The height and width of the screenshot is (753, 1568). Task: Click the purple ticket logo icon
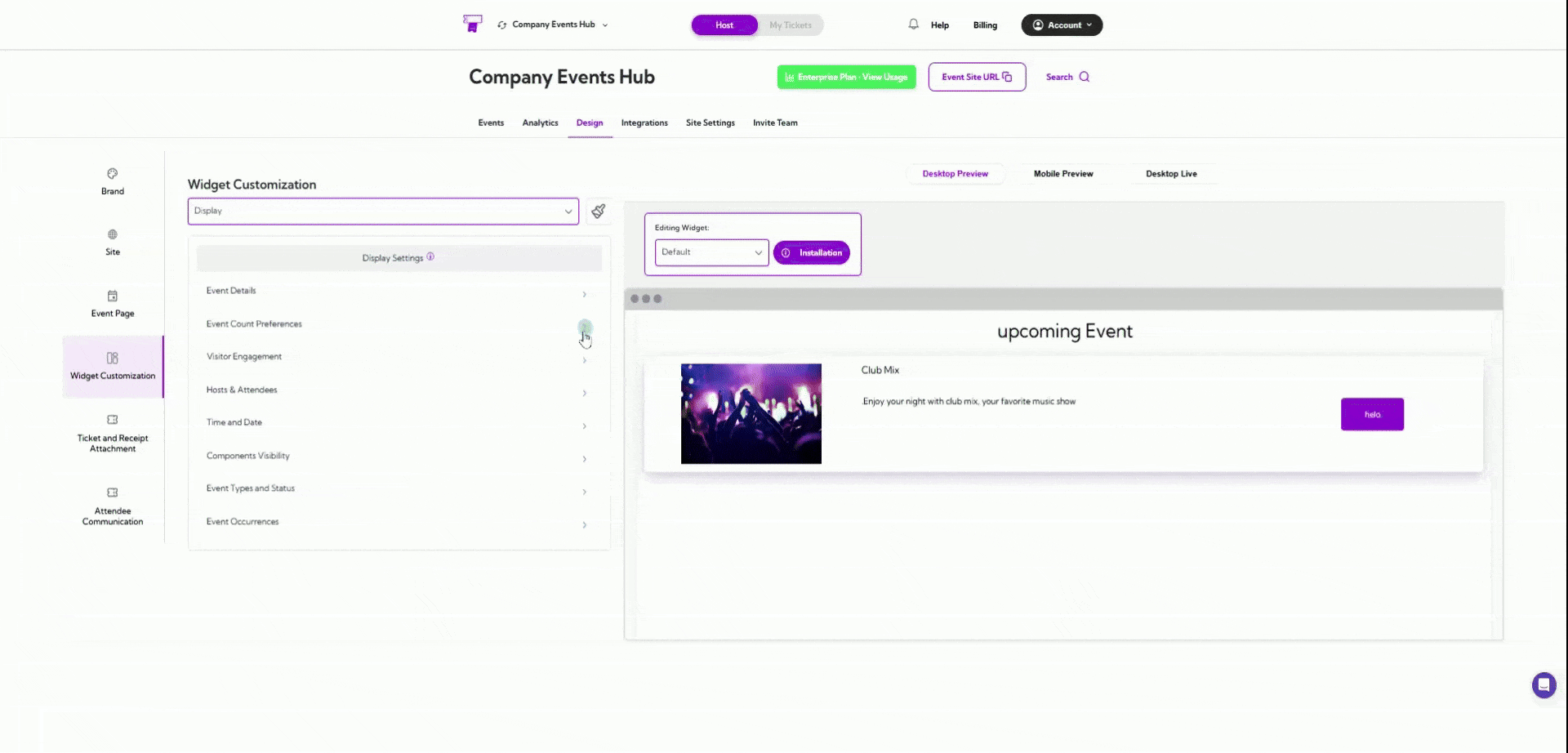472,24
